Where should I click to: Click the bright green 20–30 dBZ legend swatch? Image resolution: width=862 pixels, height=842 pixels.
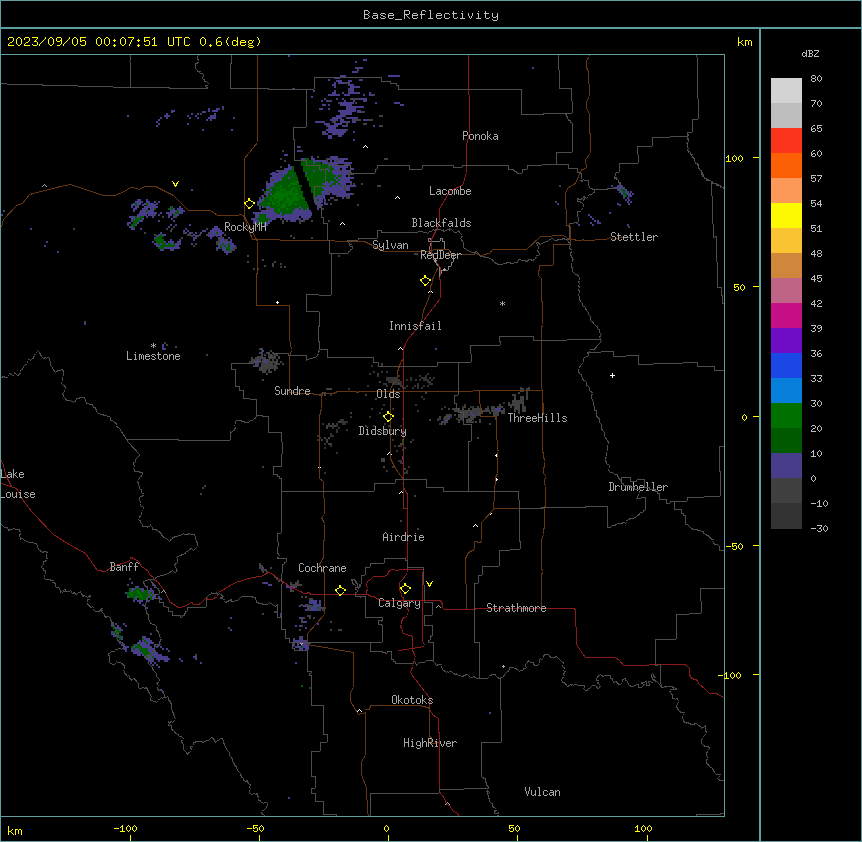click(x=786, y=416)
